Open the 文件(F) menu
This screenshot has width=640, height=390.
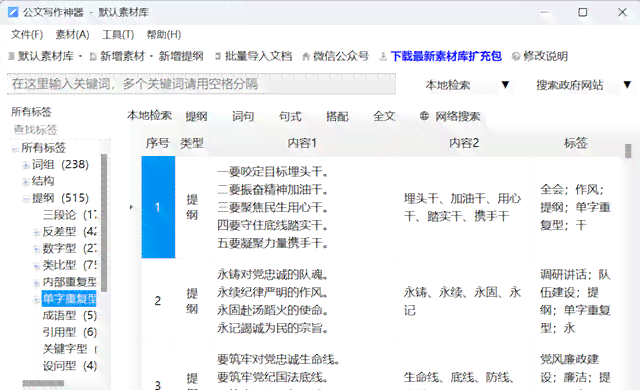[27, 35]
